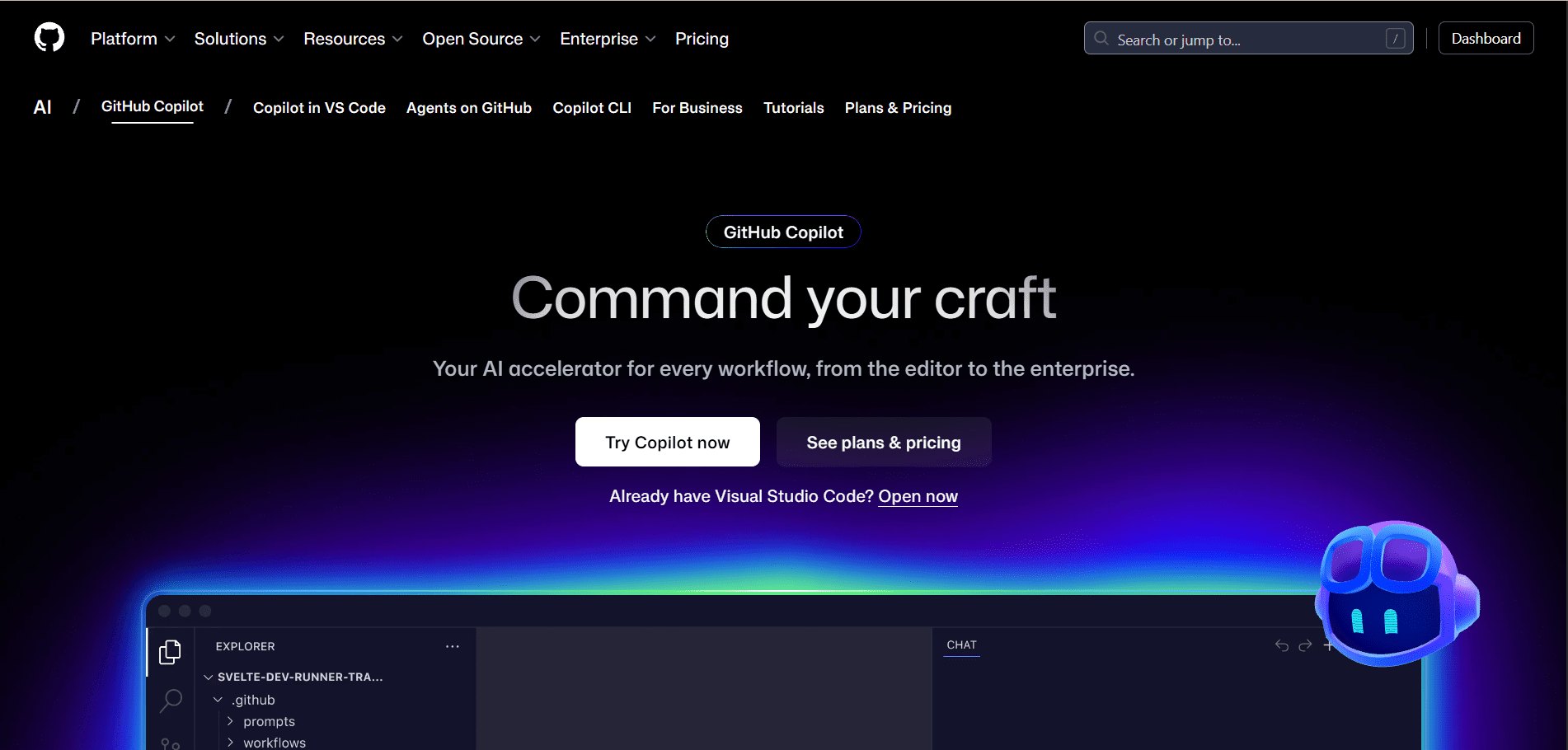Collapse the .github folder in Explorer
1568x750 pixels.
pos(218,700)
